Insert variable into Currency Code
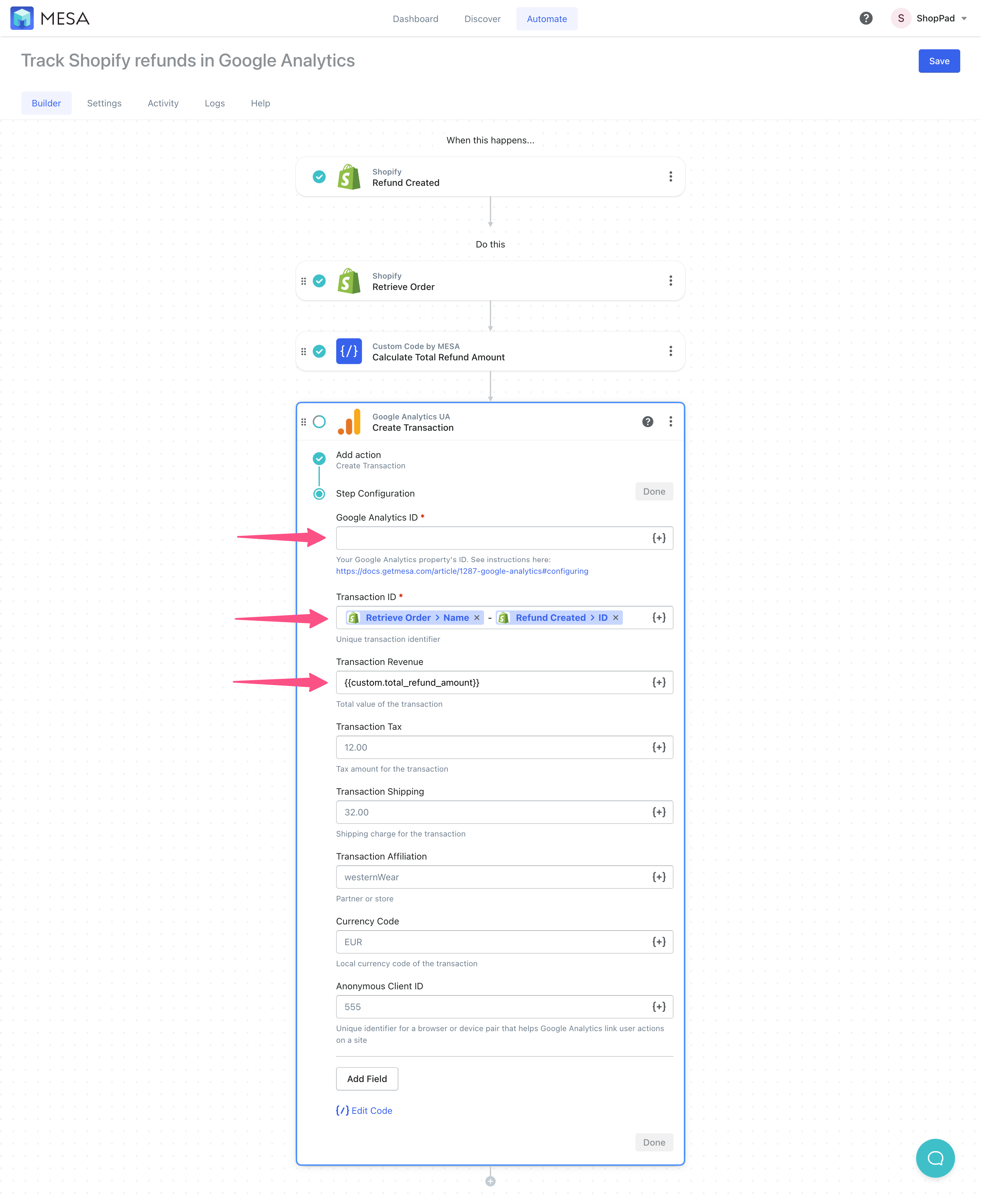Screen dimensions: 981x1204 [x=659, y=942]
